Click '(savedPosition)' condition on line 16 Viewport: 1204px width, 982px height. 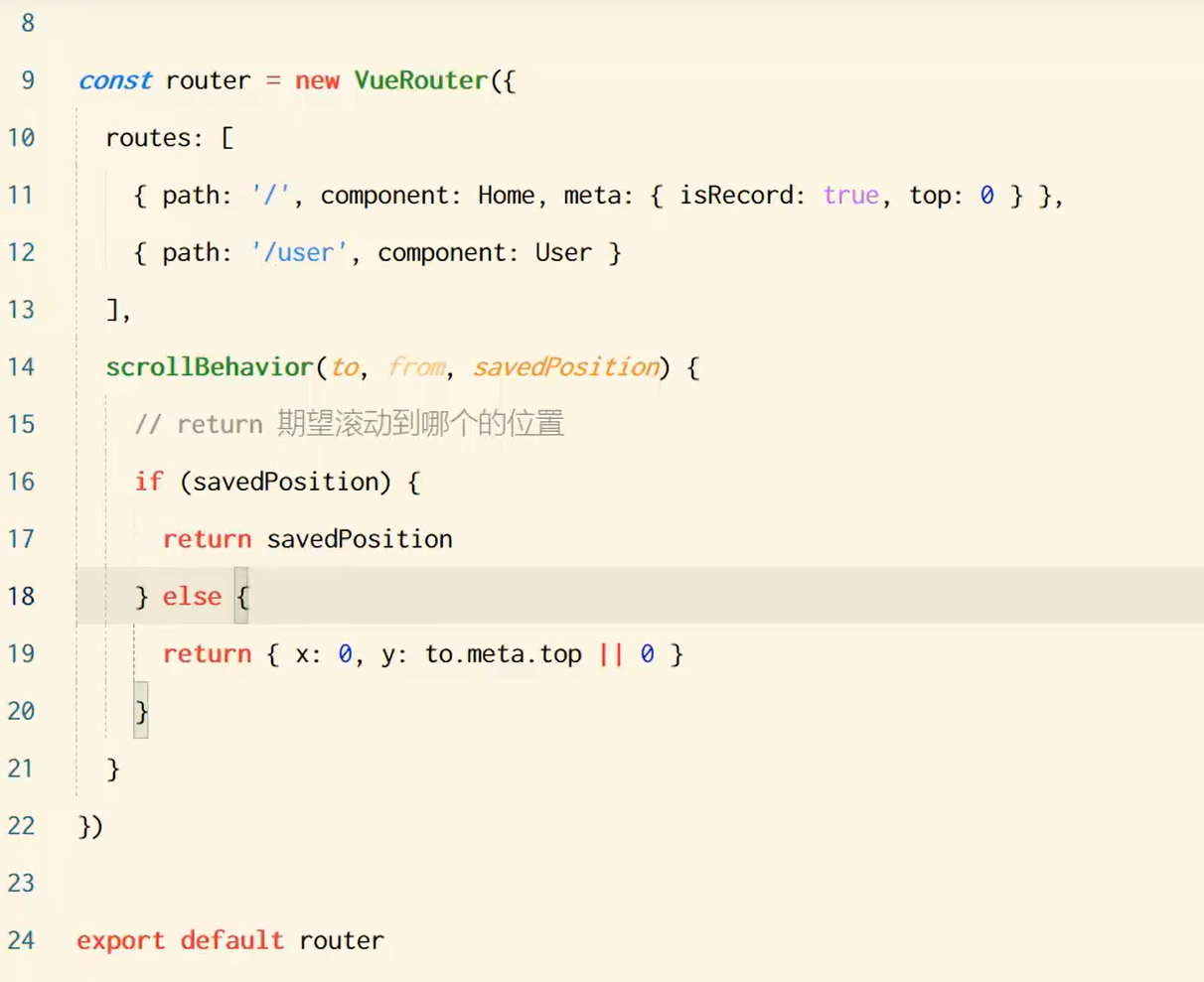point(286,483)
